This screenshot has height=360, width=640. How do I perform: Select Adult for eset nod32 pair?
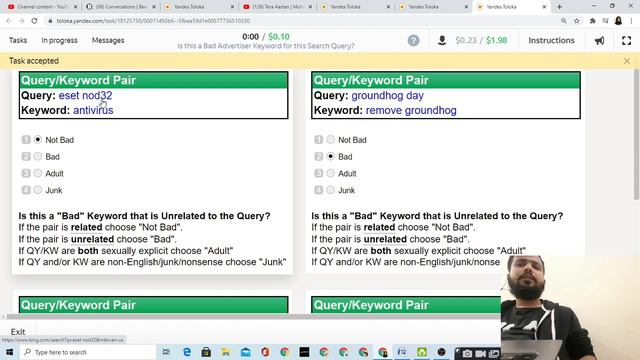[x=38, y=173]
